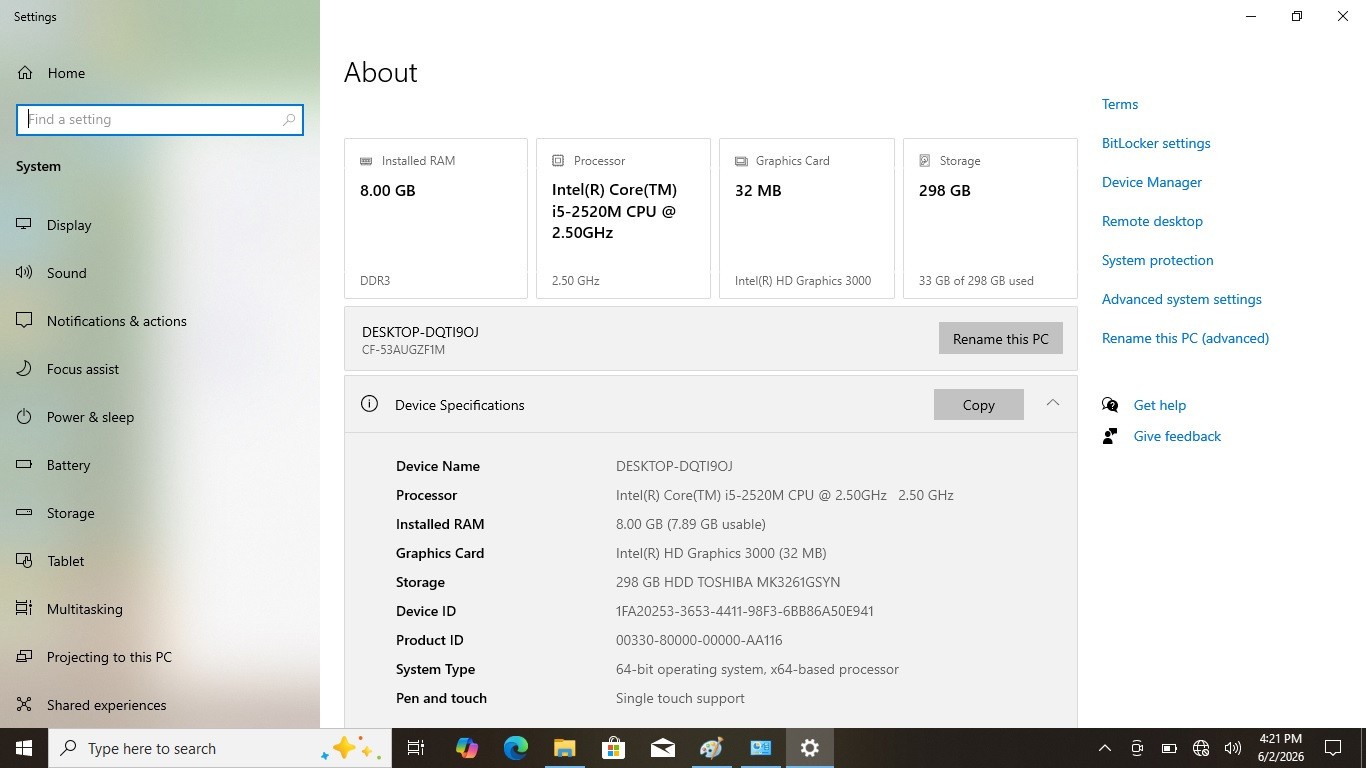Image resolution: width=1366 pixels, height=768 pixels.
Task: Collapse the Device Specifications section
Action: coord(1052,403)
